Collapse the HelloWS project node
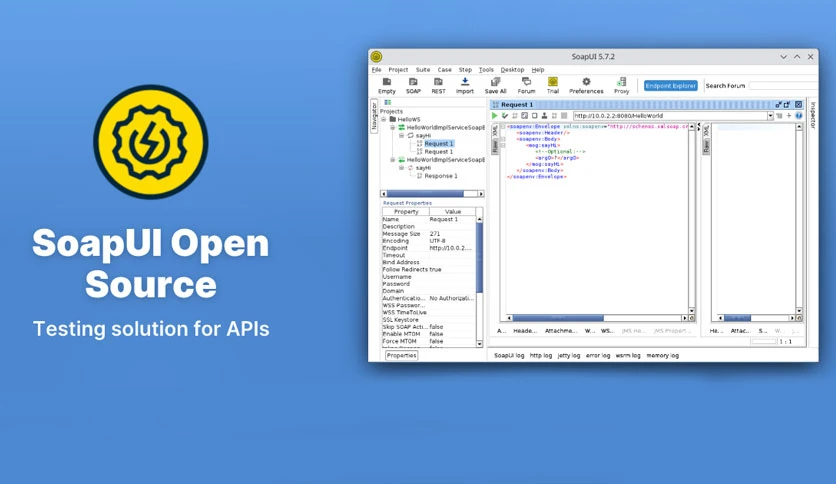 click(x=383, y=119)
